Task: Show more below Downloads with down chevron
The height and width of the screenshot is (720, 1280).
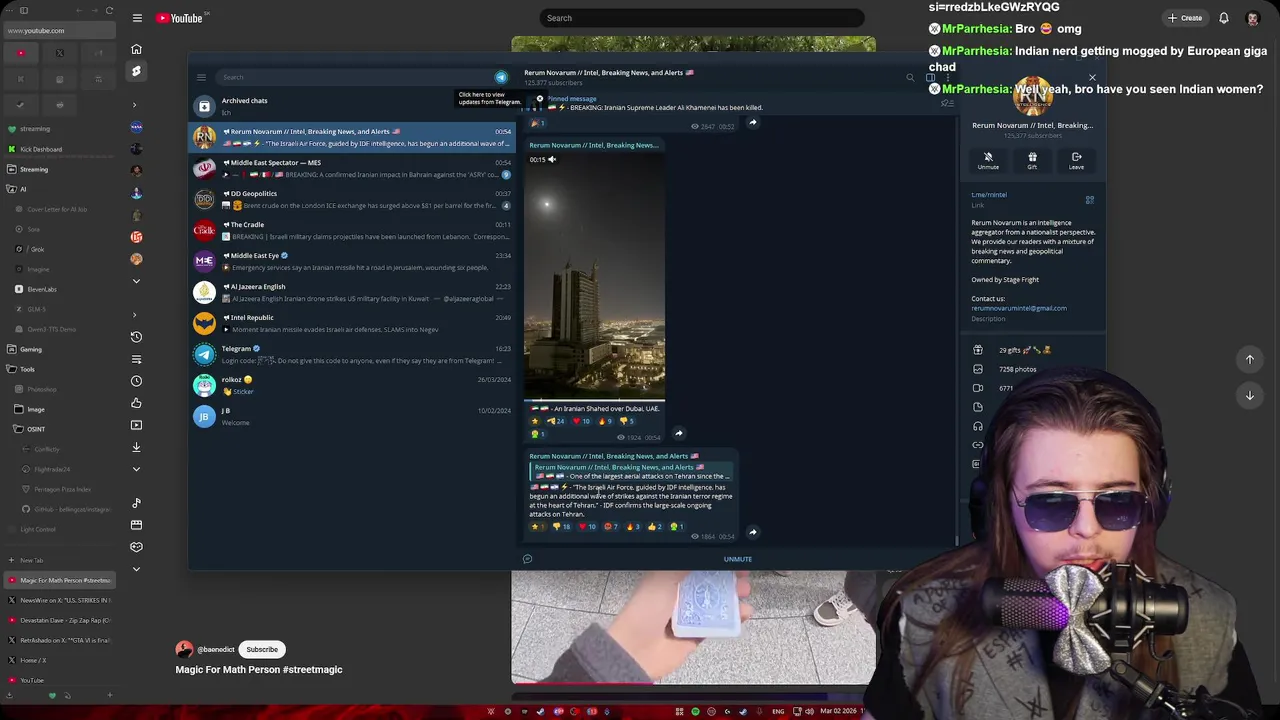Action: coord(136,469)
